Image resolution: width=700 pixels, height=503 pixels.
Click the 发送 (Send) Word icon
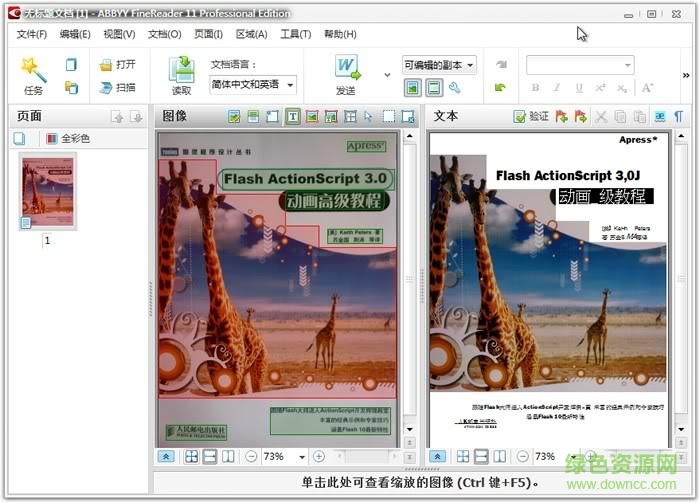tap(346, 70)
